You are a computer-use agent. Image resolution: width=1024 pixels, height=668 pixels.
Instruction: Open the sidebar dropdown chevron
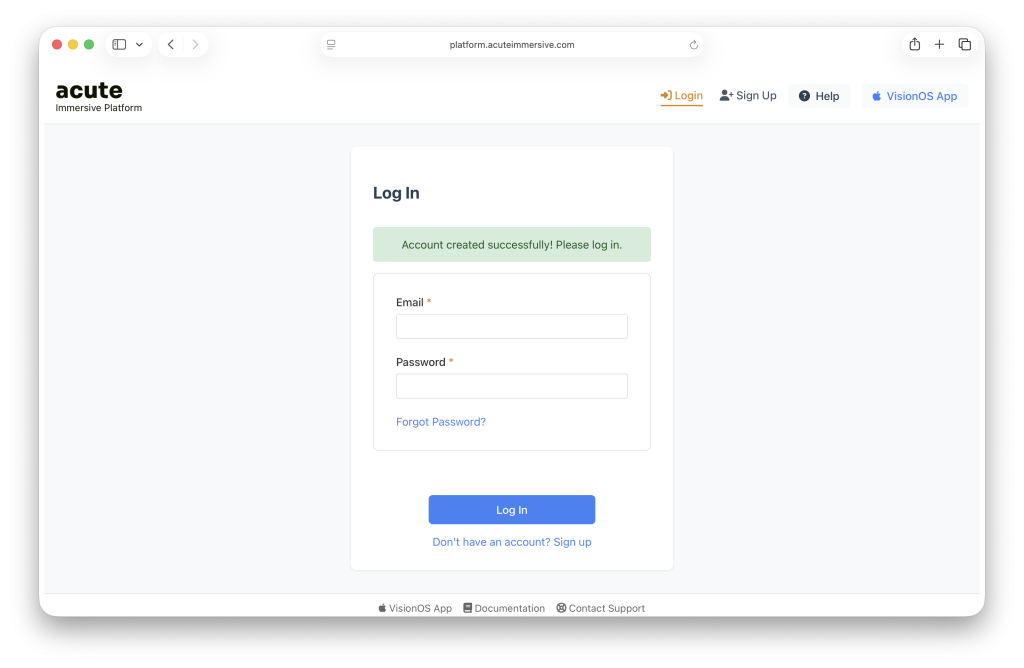140,44
